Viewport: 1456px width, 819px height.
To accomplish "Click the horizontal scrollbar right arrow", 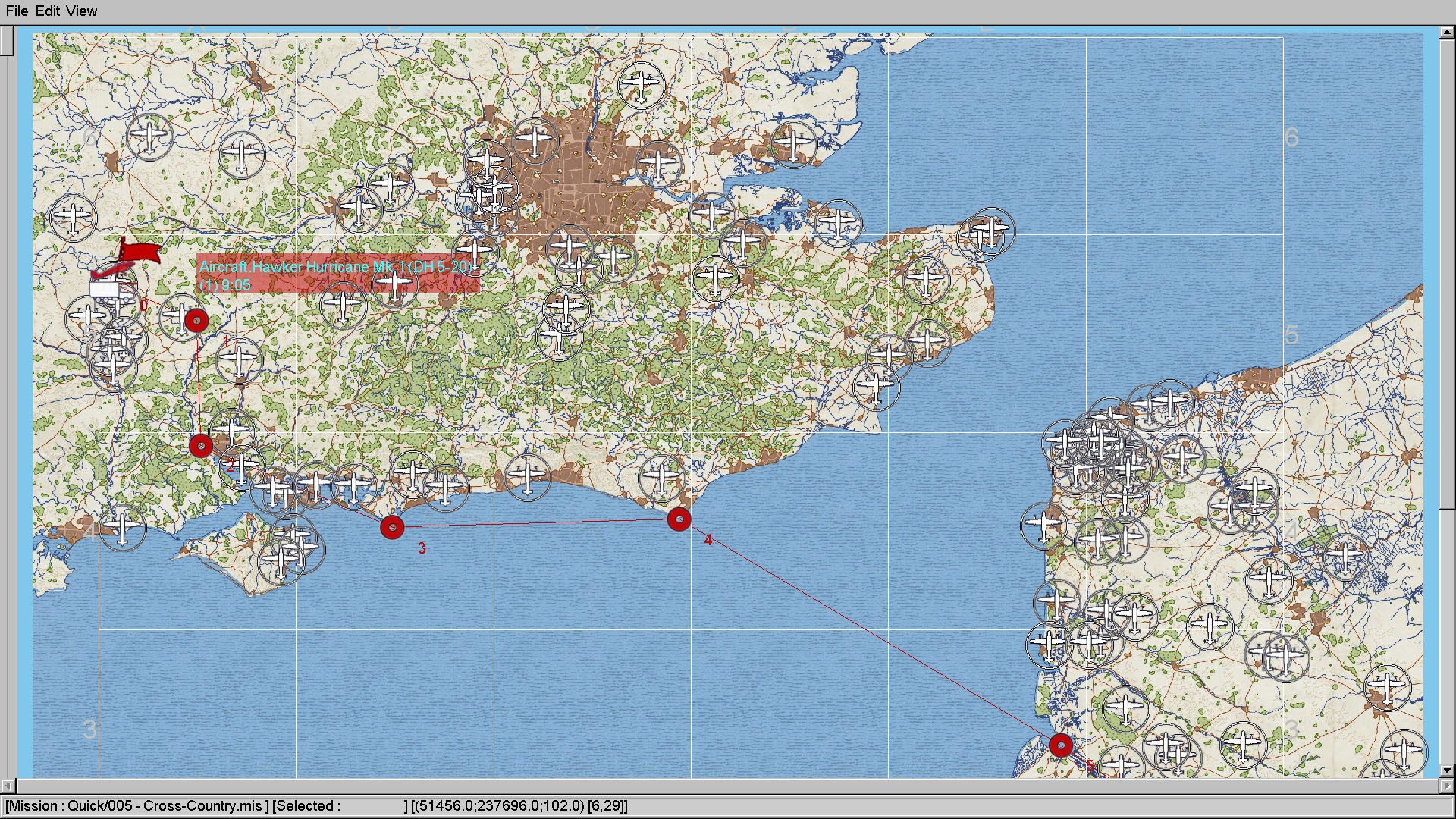I will click(1447, 786).
